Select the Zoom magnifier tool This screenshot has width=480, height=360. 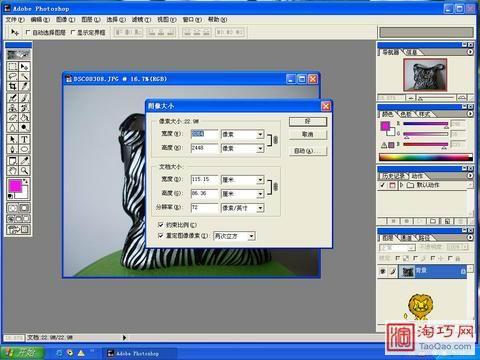(24, 171)
